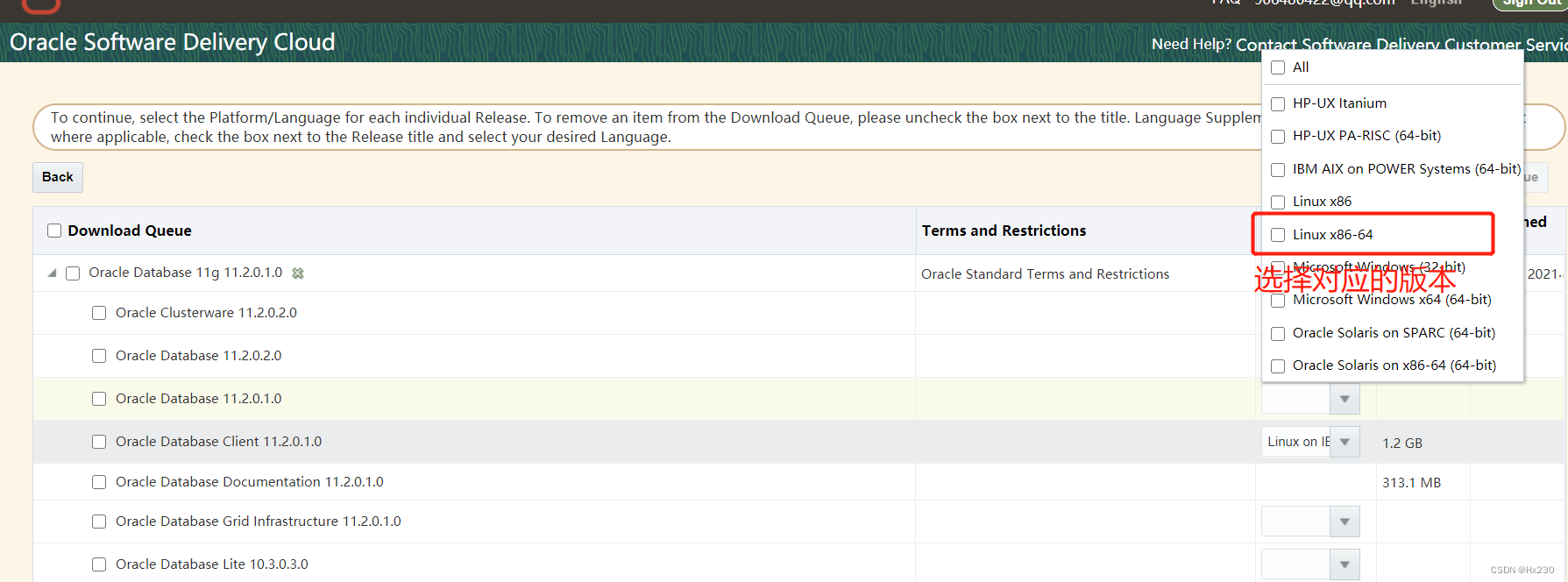1568x582 pixels.
Task: Tick the Oracle Database 11g 11.2.0.1.0 checkbox
Action: [73, 273]
